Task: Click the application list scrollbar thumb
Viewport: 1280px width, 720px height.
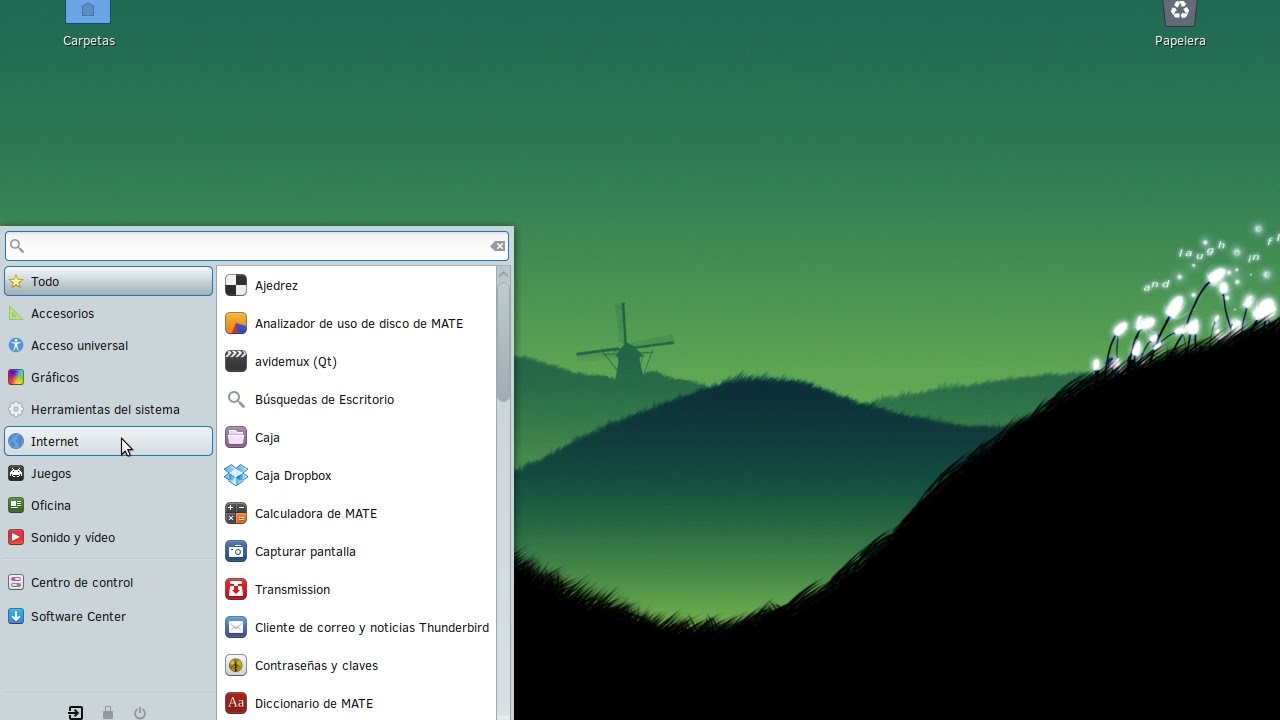Action: click(503, 342)
